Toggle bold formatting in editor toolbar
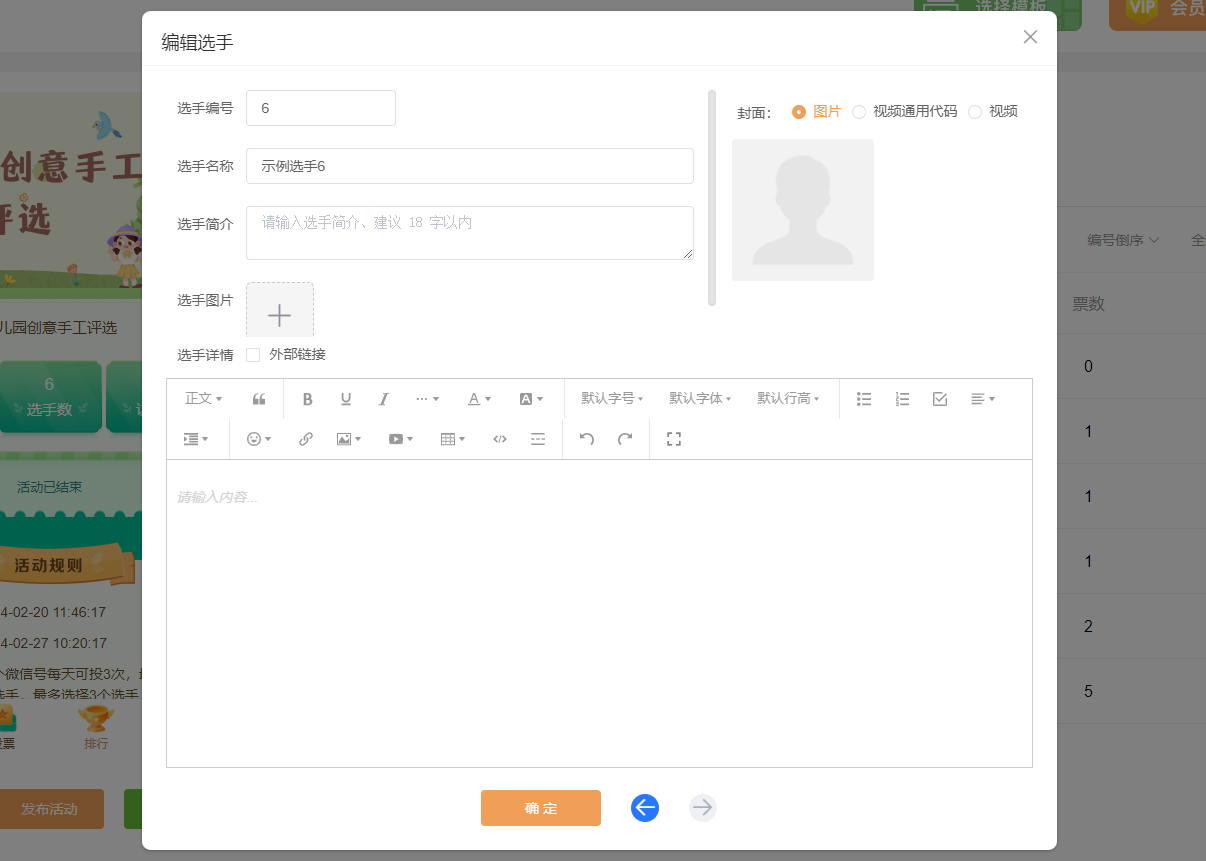This screenshot has height=861, width=1206. click(x=308, y=399)
